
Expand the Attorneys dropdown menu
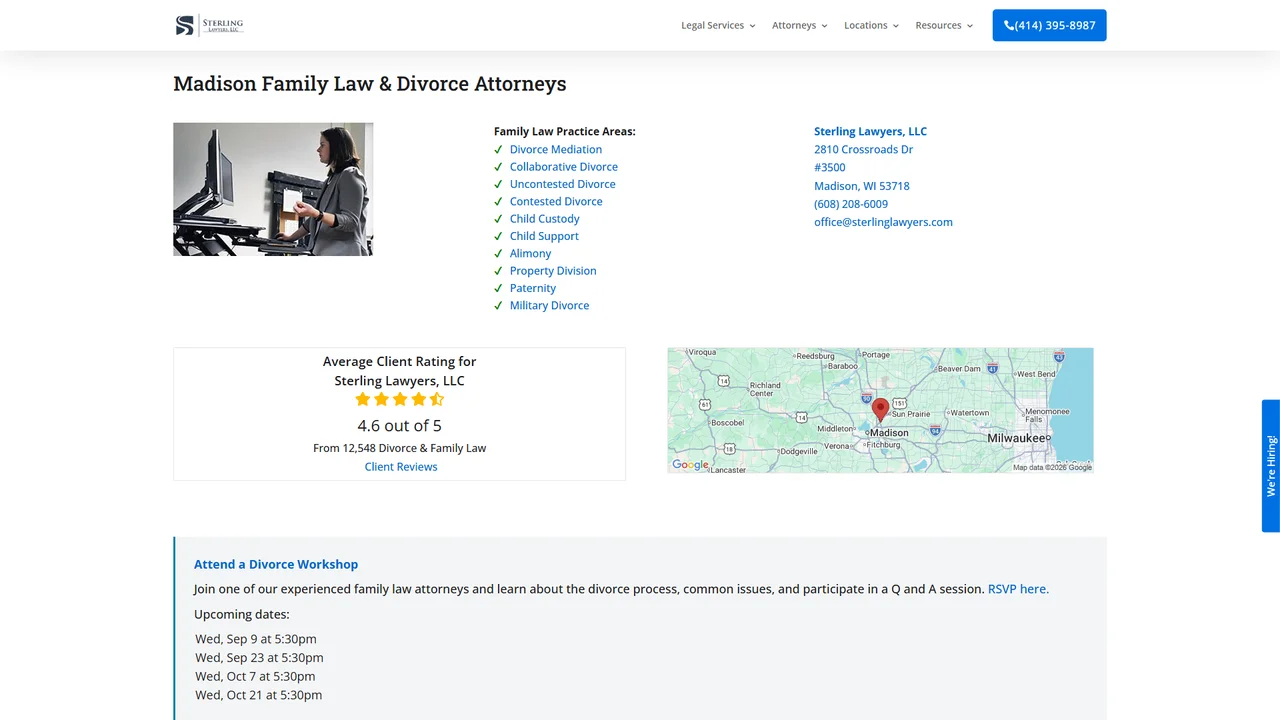coord(800,25)
